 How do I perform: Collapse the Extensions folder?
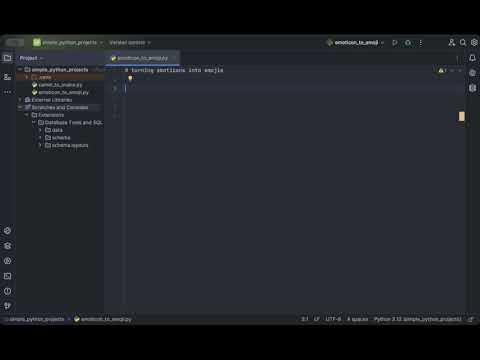point(27,115)
